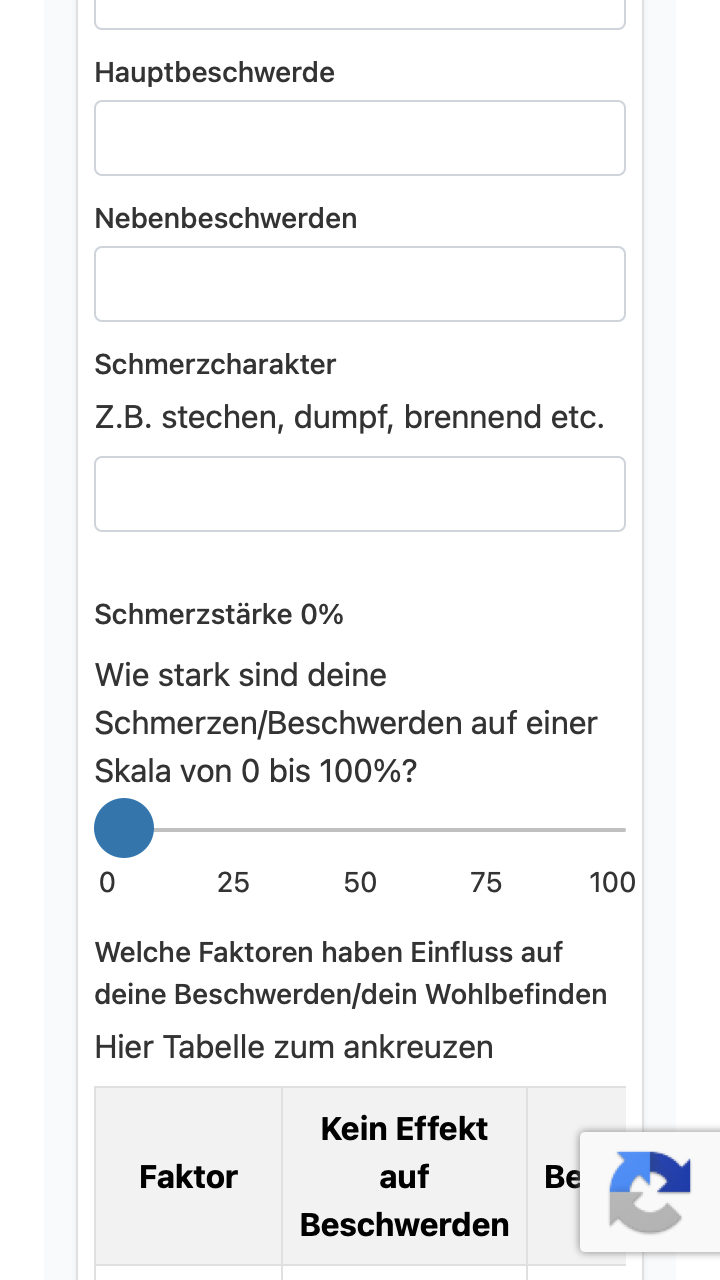Click the Welche Faktoren haben Einfluss heading

(351, 973)
